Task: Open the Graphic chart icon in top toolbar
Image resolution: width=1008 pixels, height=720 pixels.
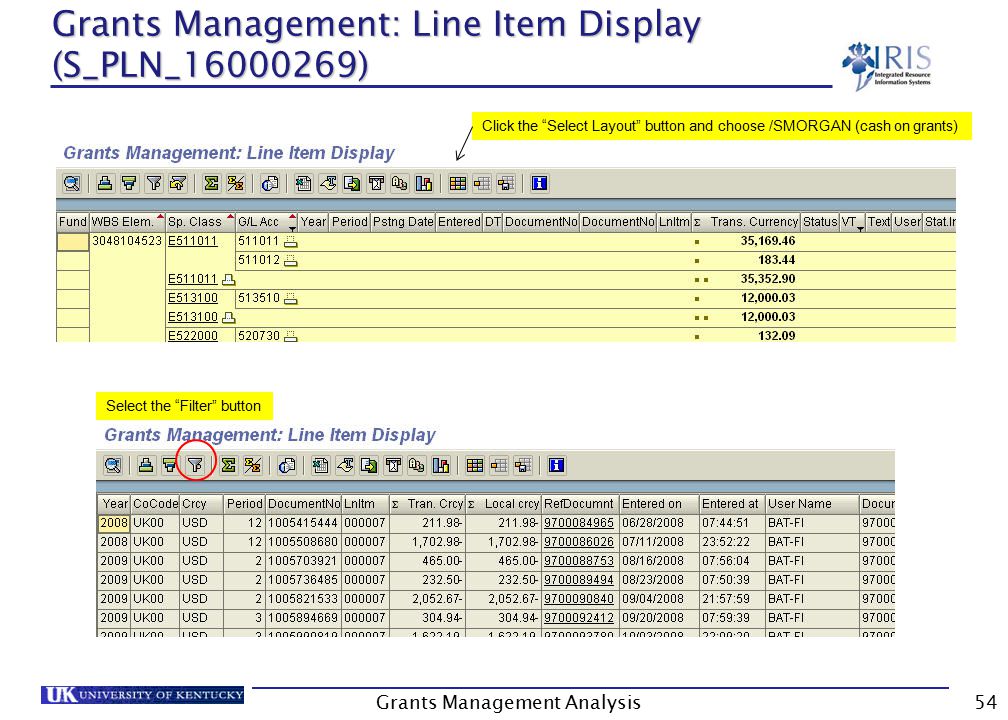Action: pyautogui.click(x=424, y=183)
